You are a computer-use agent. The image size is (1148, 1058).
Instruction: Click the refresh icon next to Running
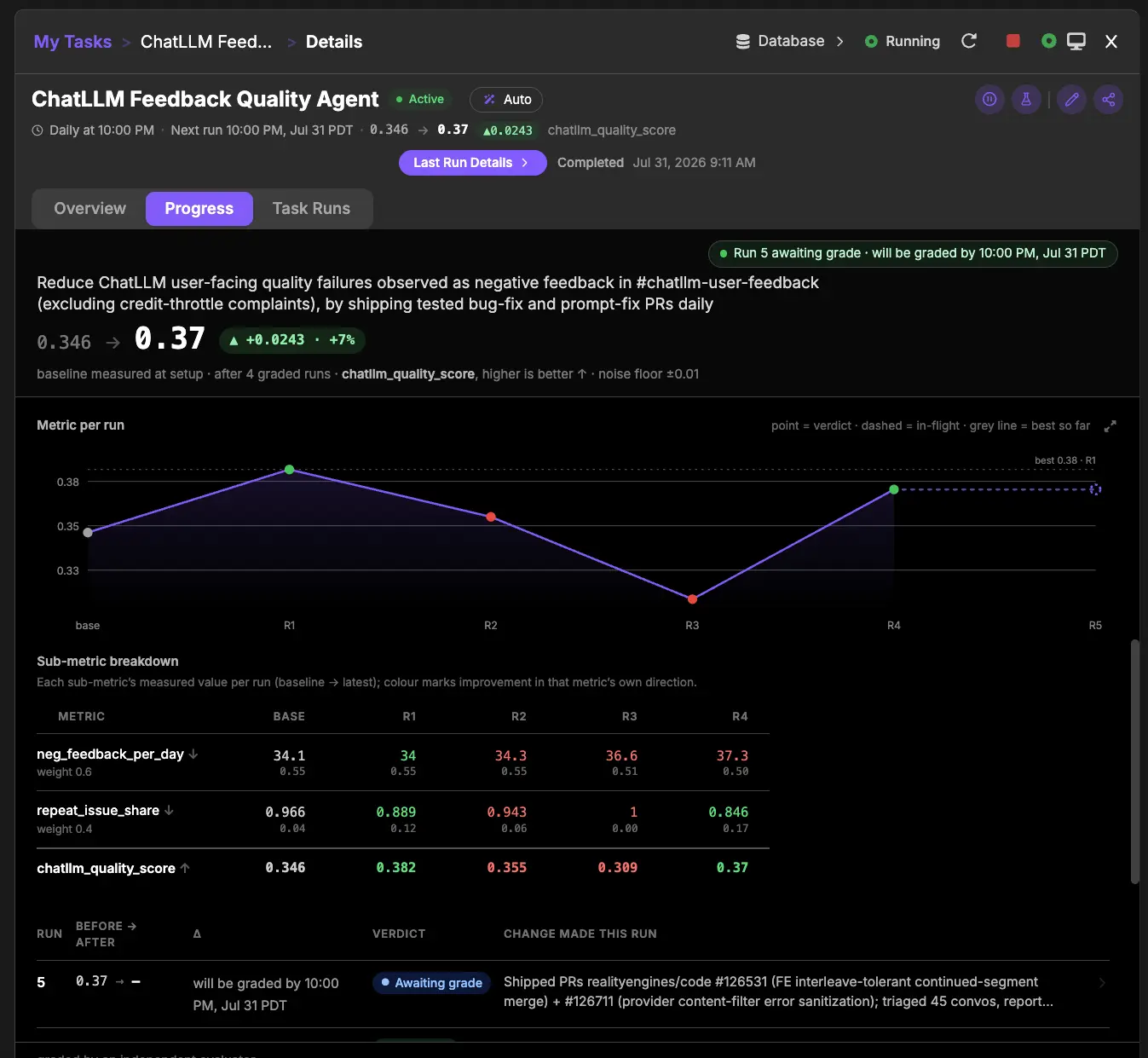969,41
